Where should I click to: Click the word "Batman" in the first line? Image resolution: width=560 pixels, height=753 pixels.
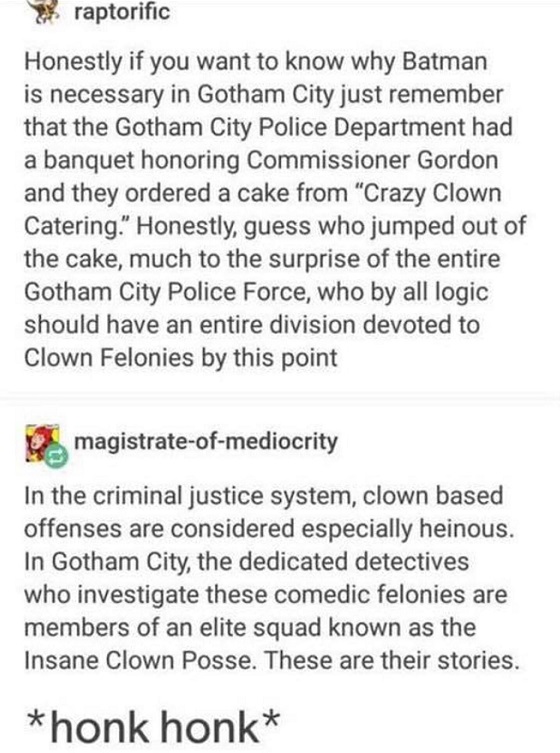point(444,61)
